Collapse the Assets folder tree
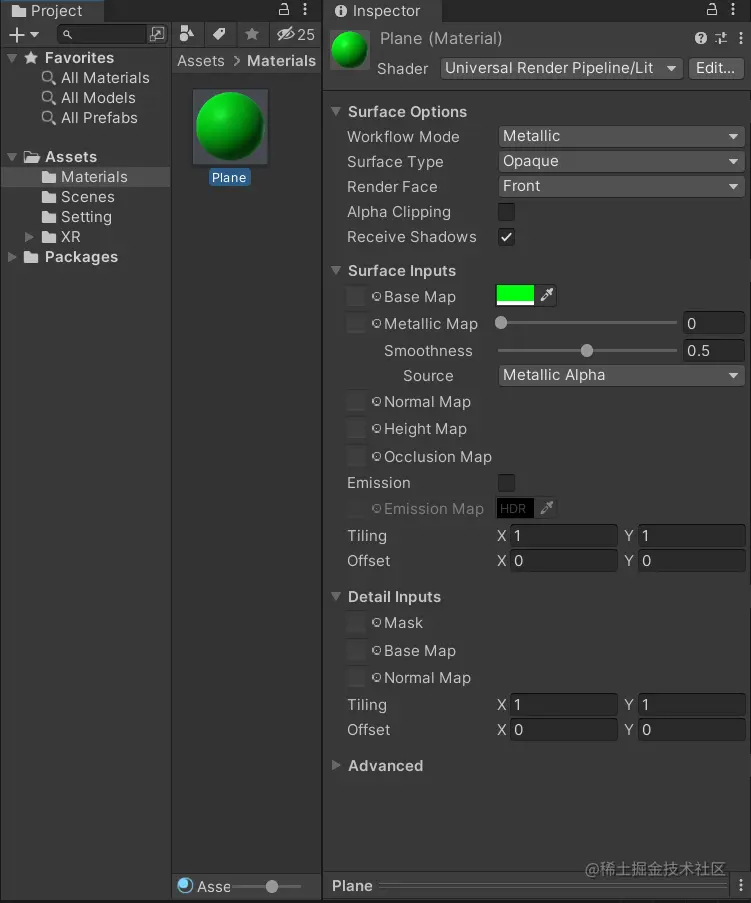Viewport: 751px width, 903px height. click(12, 157)
